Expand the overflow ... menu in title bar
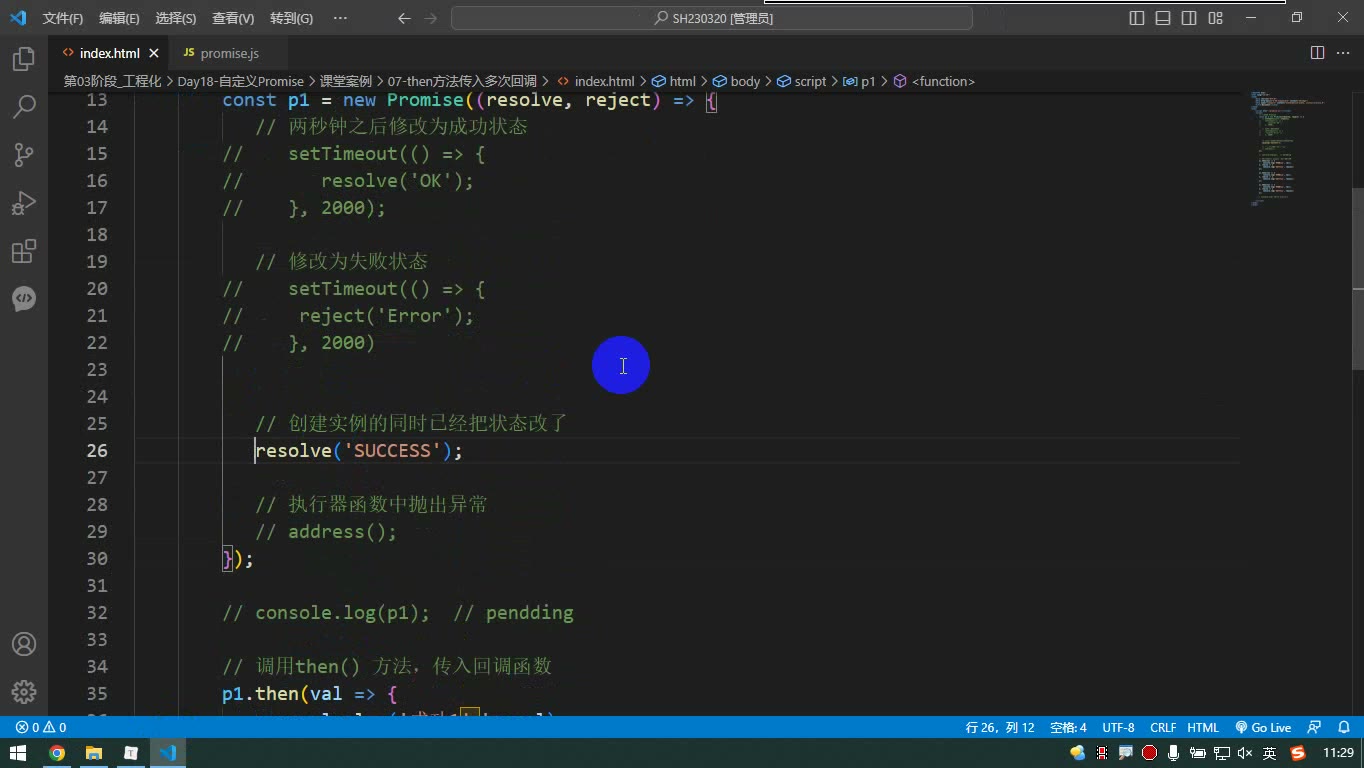The width and height of the screenshot is (1364, 768). click(x=340, y=18)
